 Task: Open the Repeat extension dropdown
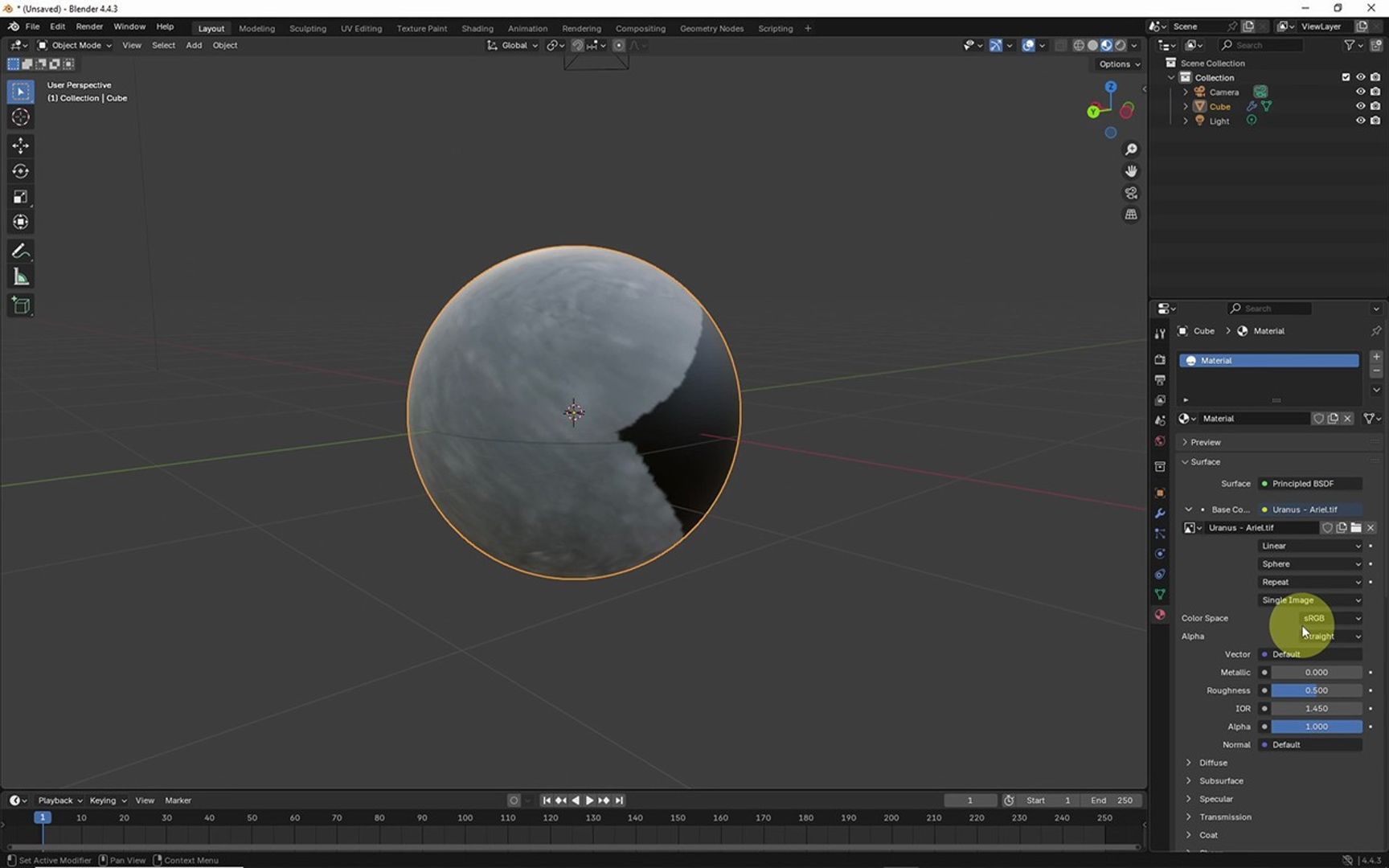1310,582
